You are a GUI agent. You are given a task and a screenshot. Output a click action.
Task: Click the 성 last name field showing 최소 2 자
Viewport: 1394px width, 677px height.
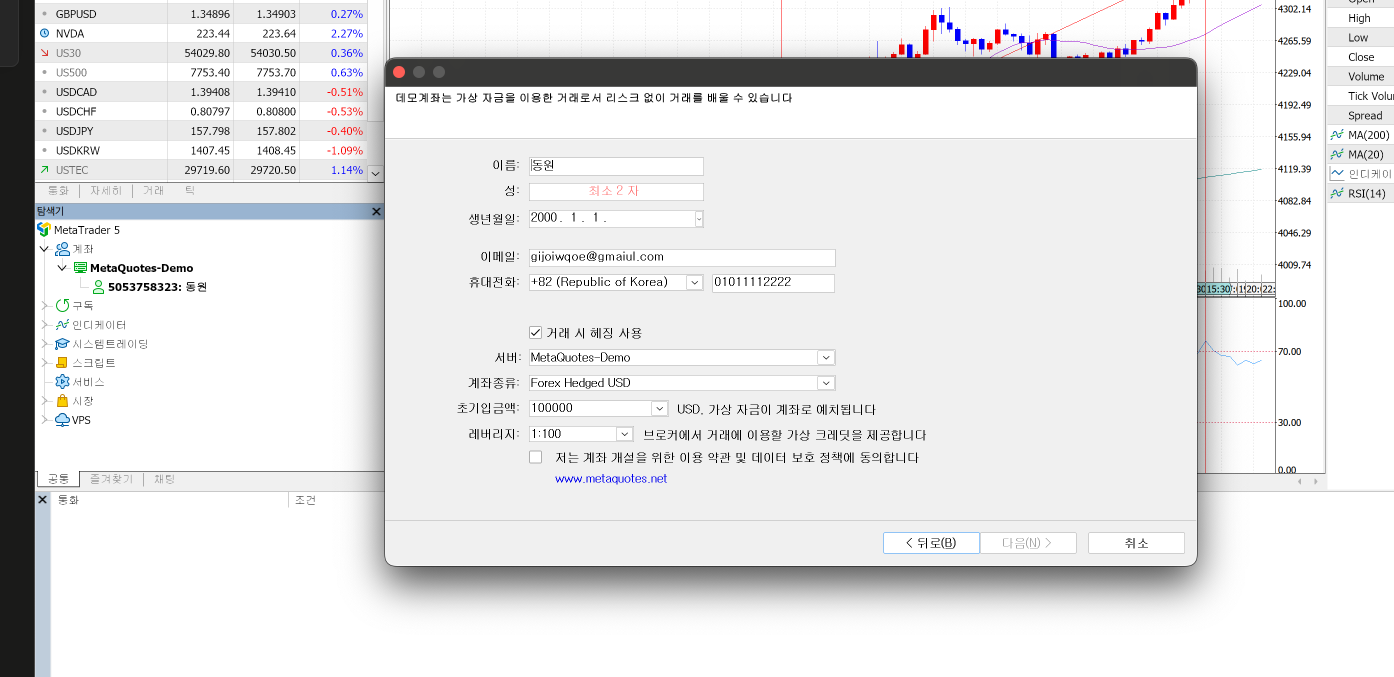[x=616, y=192]
